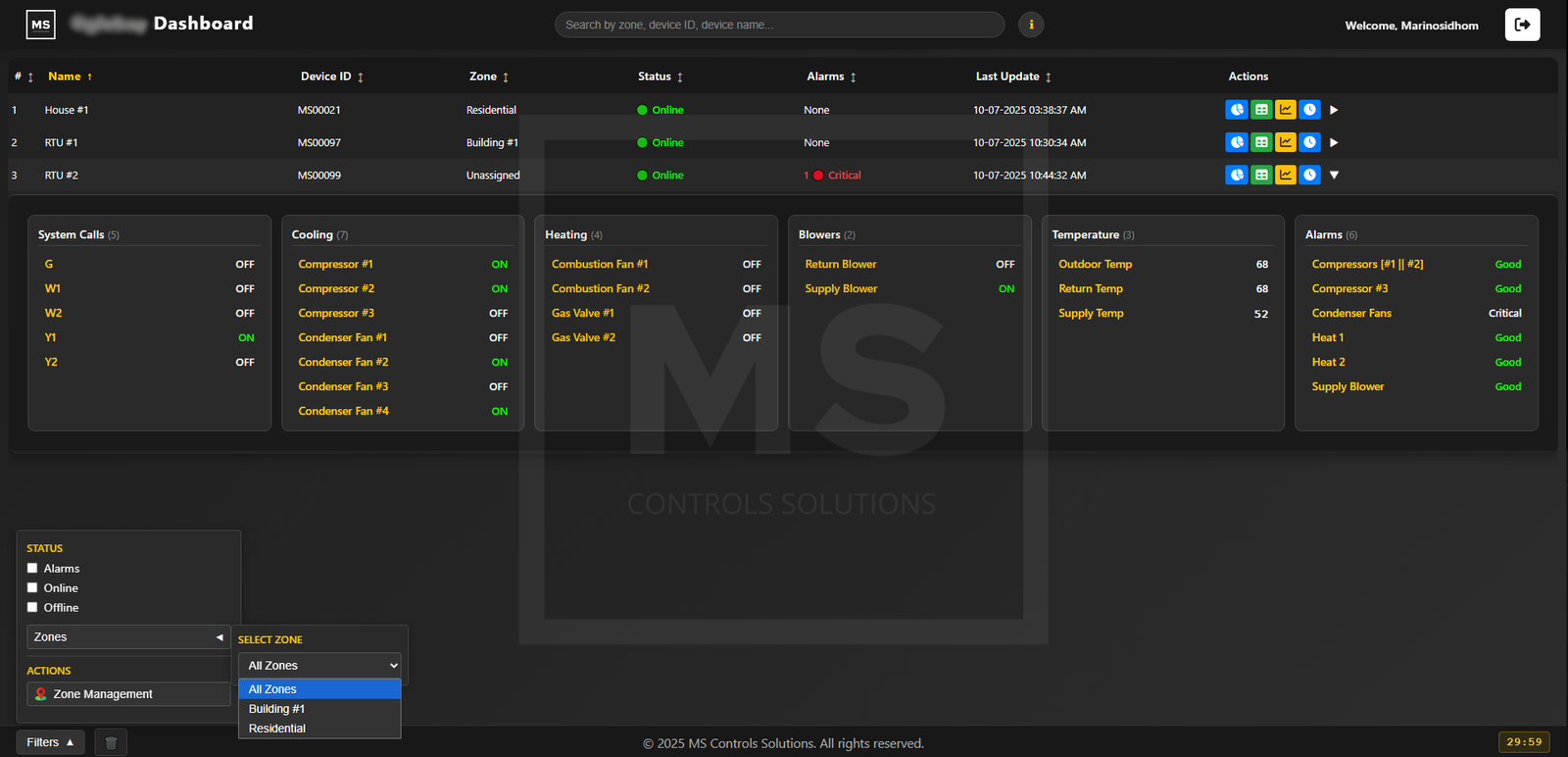This screenshot has height=757, width=1568.
Task: Click Unassigned zone cell
Action: tap(493, 176)
